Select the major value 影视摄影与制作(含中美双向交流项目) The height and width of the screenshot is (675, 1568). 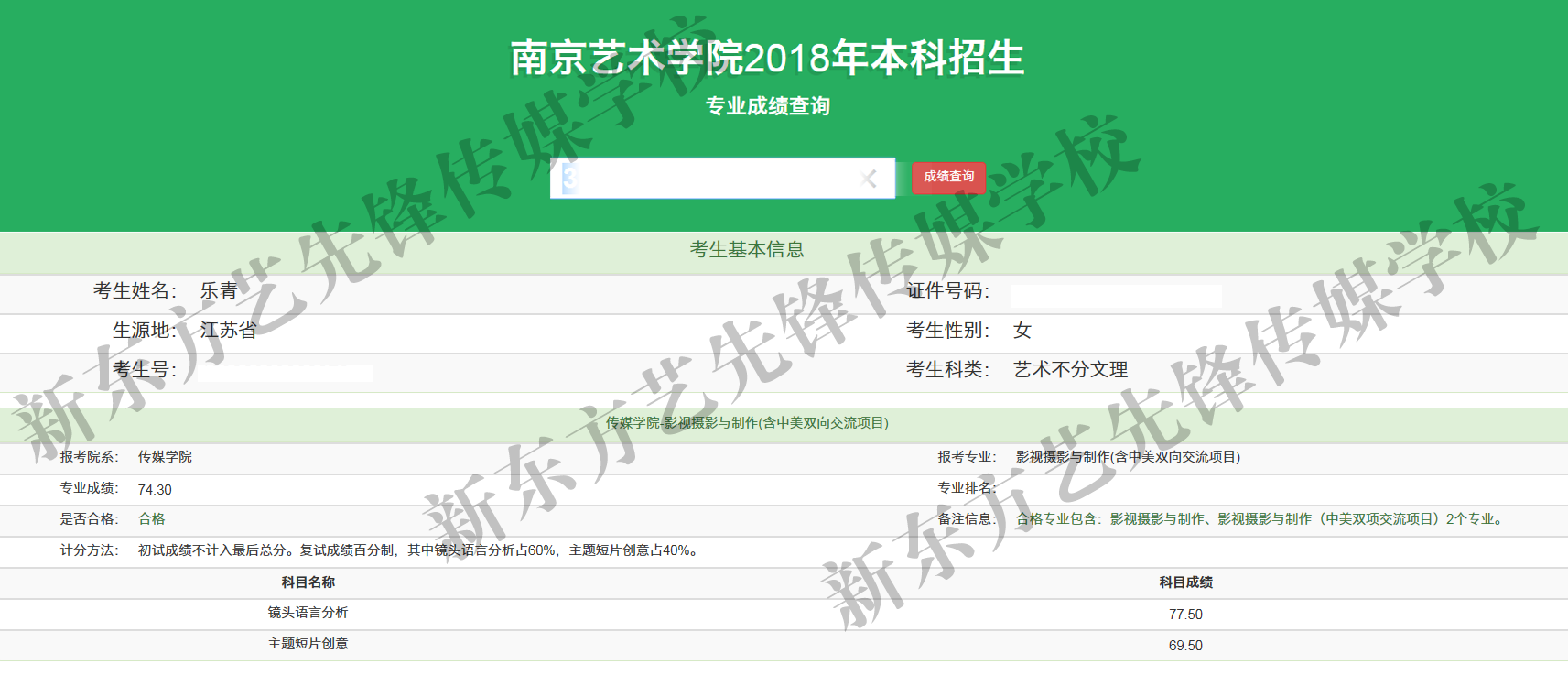coord(1128,457)
